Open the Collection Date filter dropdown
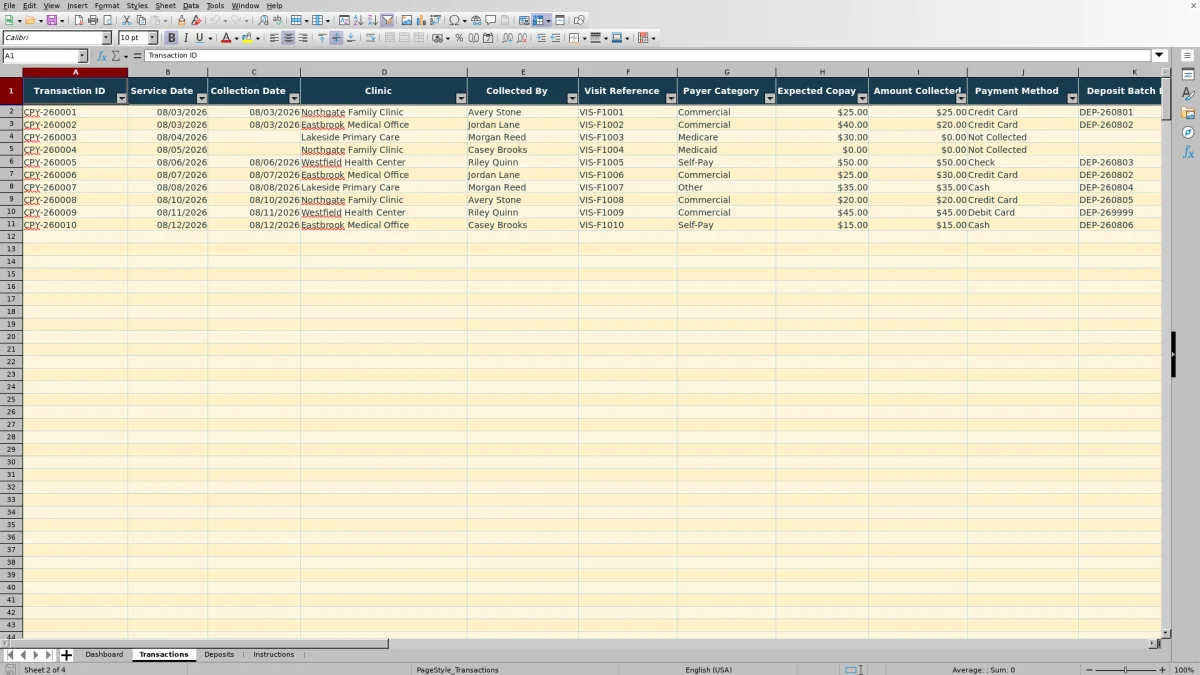The image size is (1200, 675). [x=294, y=98]
